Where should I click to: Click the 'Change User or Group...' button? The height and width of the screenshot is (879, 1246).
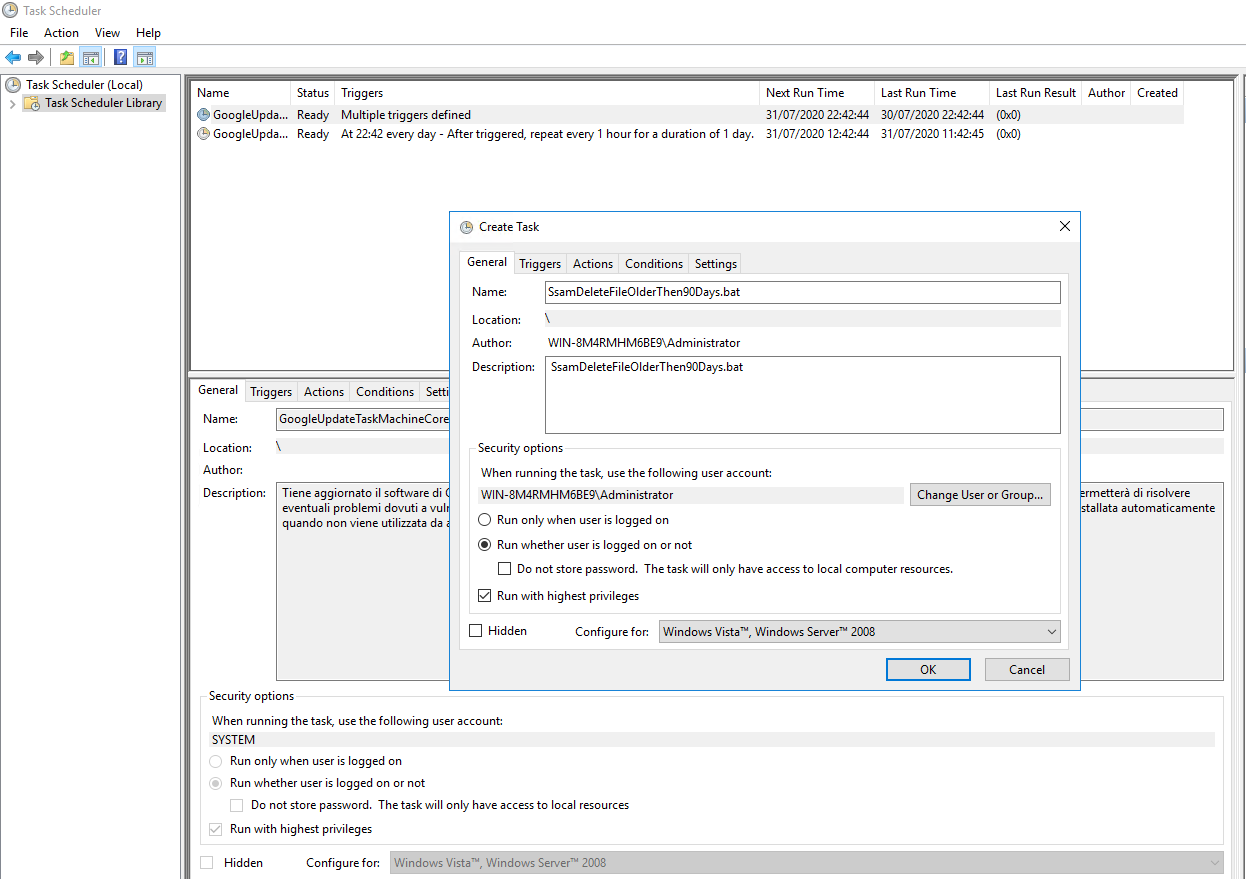[979, 495]
